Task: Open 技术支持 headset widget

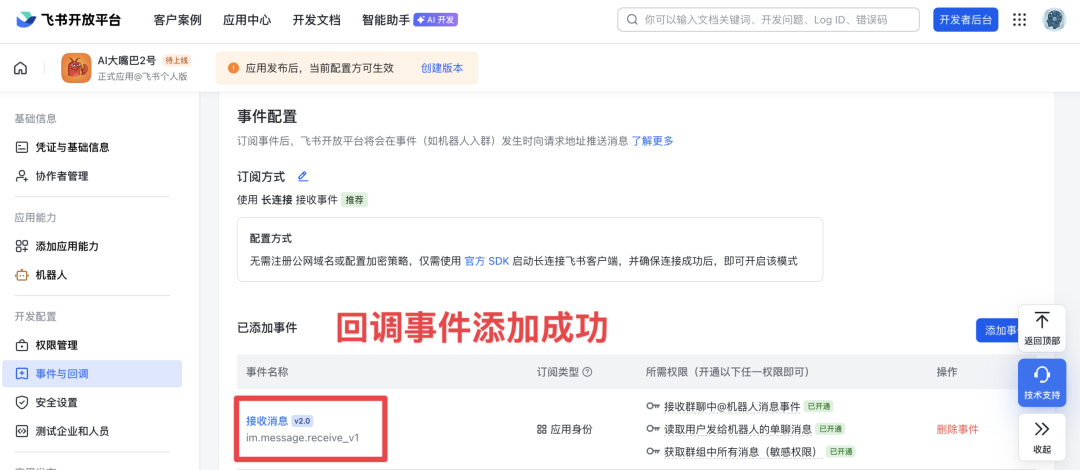Action: [1041, 382]
